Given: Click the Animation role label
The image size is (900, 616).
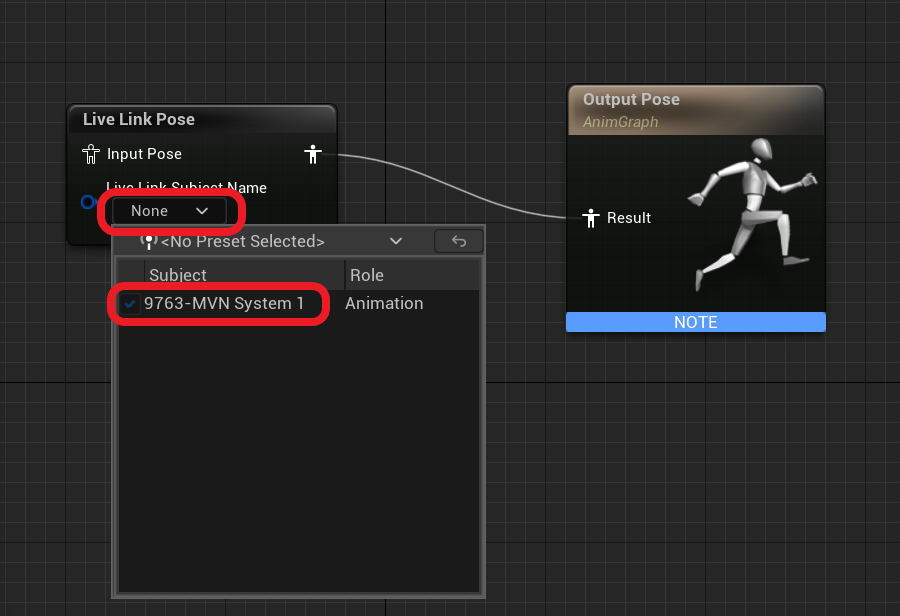Looking at the screenshot, I should pos(384,303).
